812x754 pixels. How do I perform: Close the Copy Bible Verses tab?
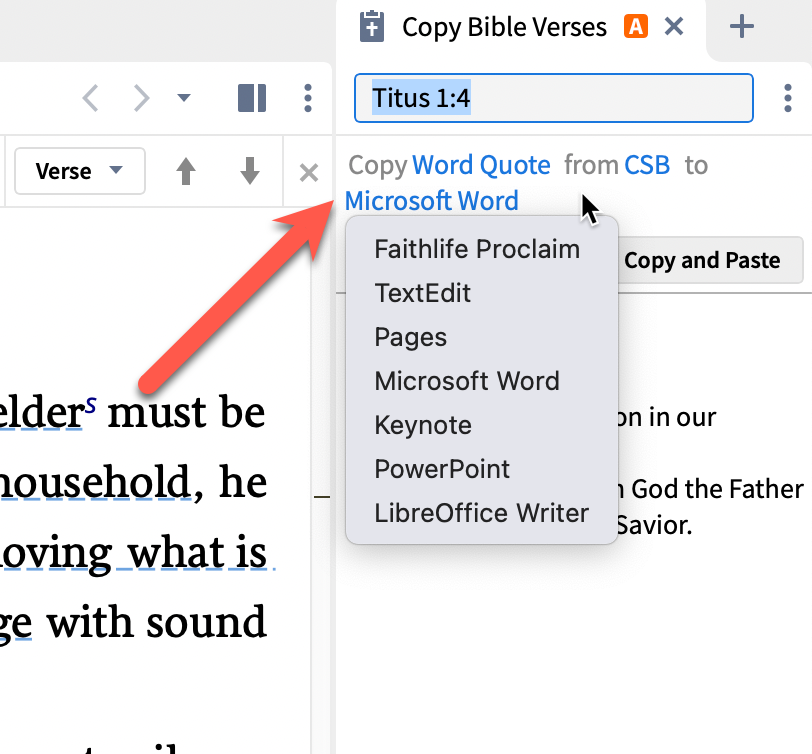pos(674,26)
